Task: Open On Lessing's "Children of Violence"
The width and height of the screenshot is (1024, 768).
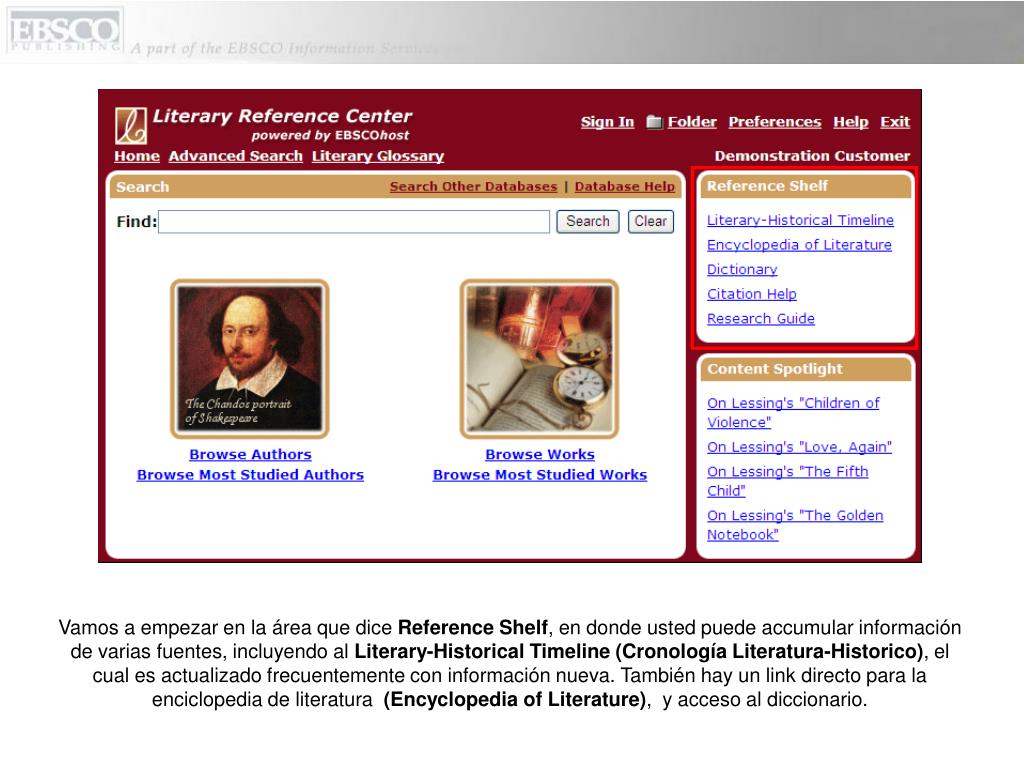Action: point(793,412)
